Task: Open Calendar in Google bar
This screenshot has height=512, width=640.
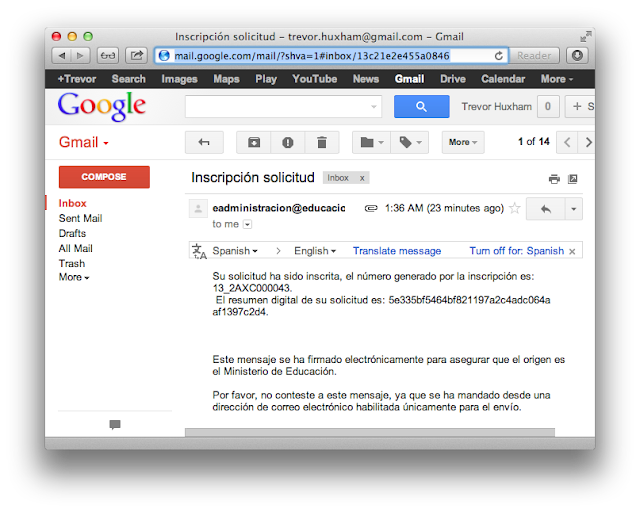Action: [x=503, y=79]
